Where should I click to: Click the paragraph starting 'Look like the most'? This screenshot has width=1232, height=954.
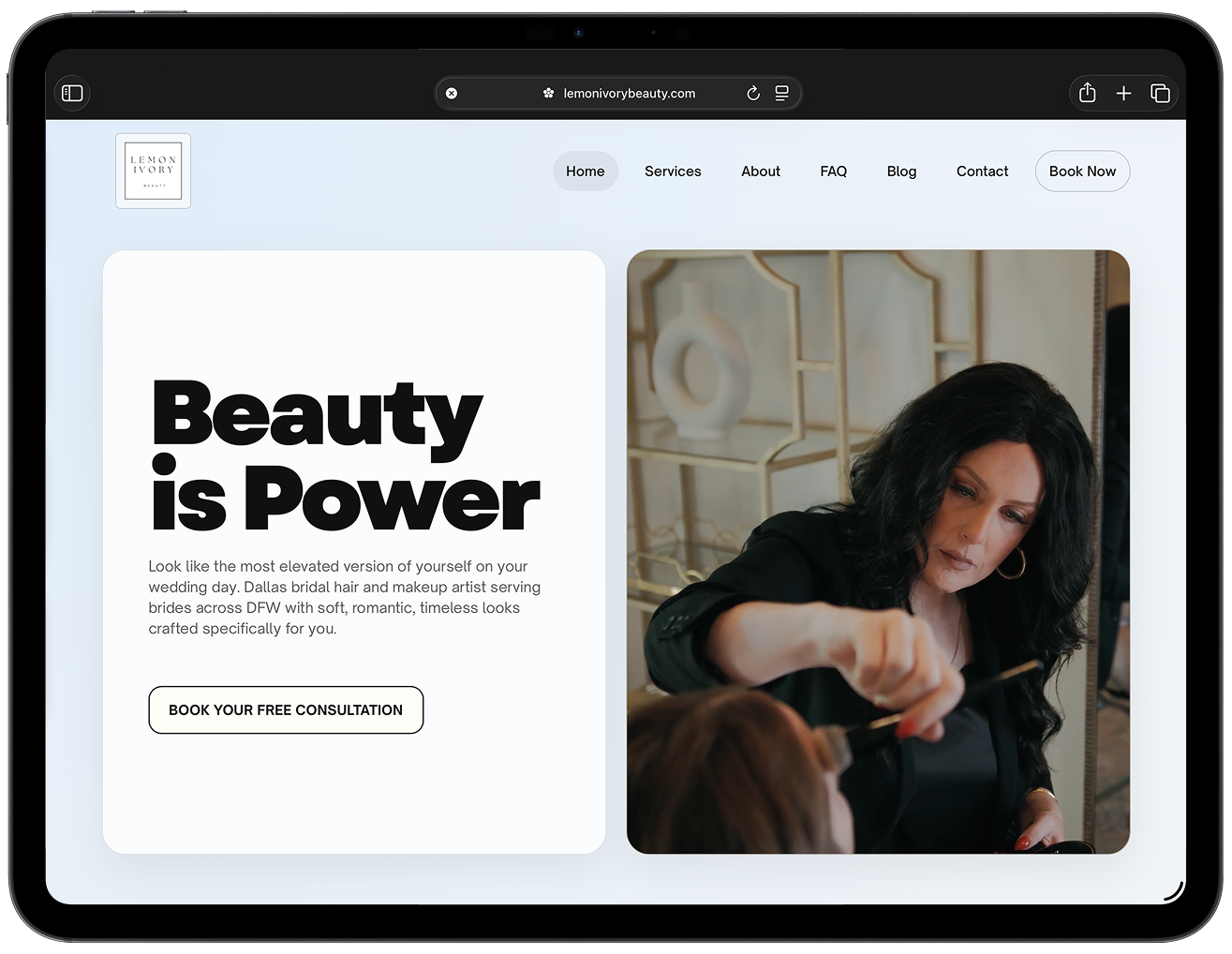pos(345,597)
